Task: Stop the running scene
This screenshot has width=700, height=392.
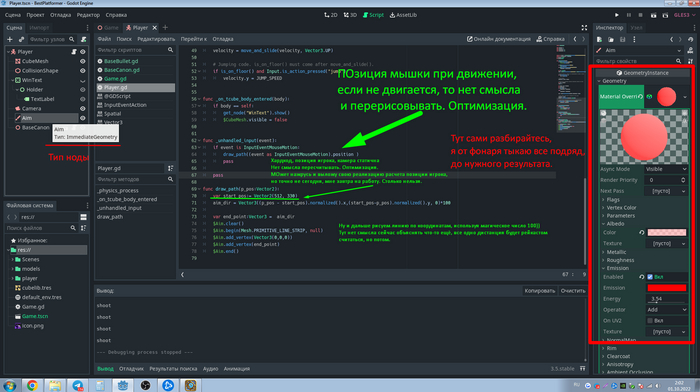Action: (x=640, y=15)
